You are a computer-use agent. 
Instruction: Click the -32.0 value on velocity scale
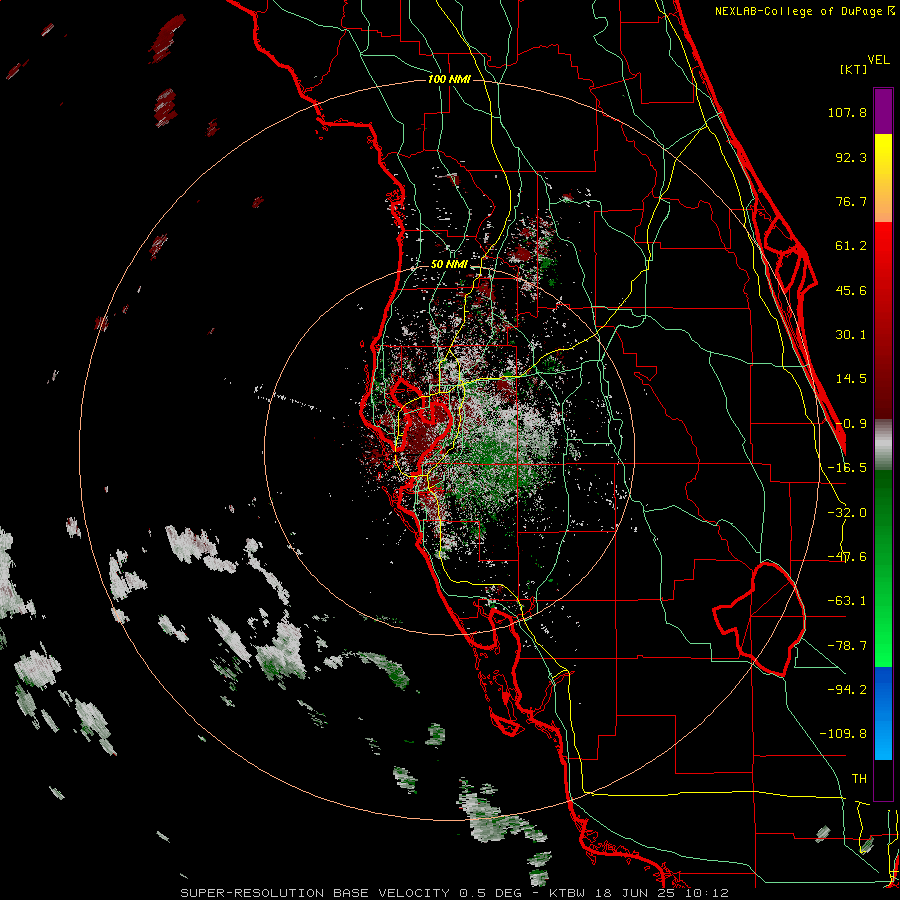click(847, 513)
